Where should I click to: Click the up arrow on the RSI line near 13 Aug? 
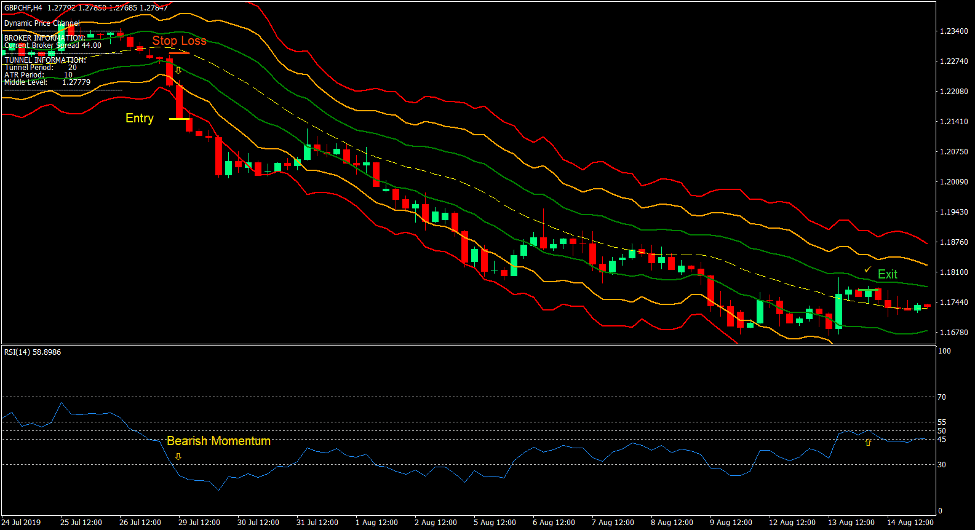(867, 442)
